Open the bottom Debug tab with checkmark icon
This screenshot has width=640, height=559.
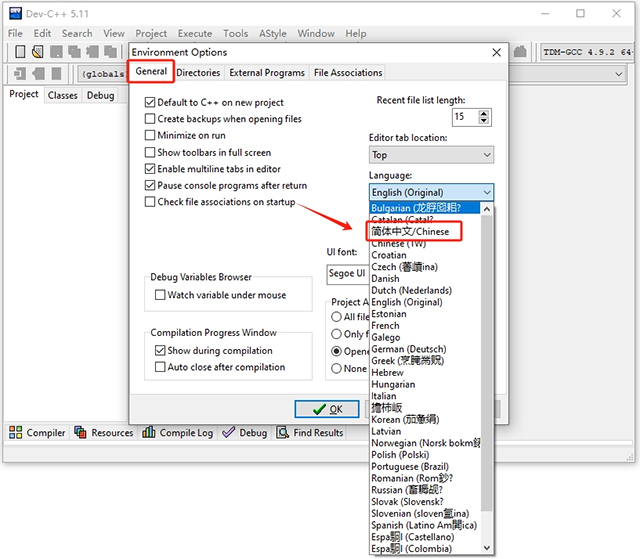pyautogui.click(x=244, y=433)
